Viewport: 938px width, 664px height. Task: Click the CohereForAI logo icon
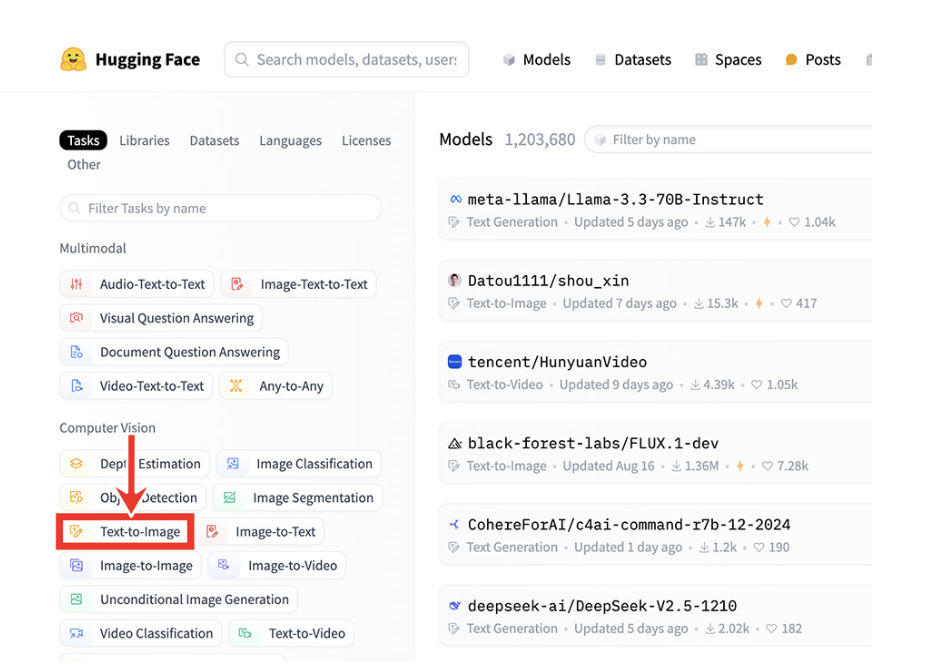455,525
